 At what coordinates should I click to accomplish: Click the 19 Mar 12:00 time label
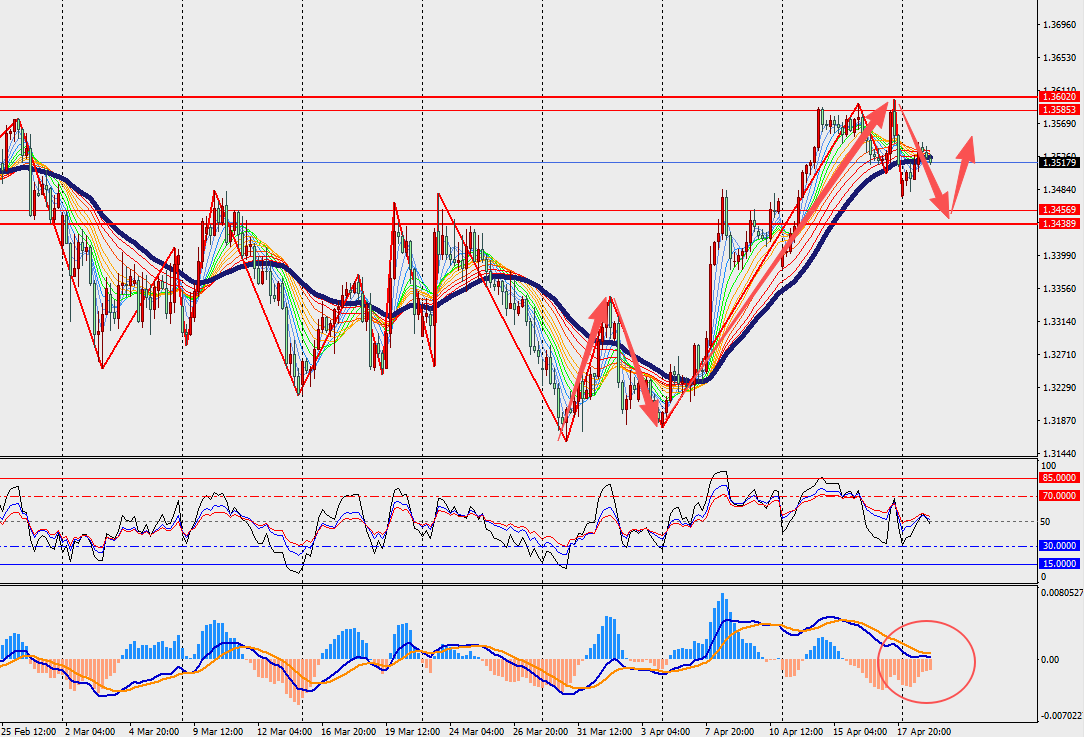pos(412,730)
